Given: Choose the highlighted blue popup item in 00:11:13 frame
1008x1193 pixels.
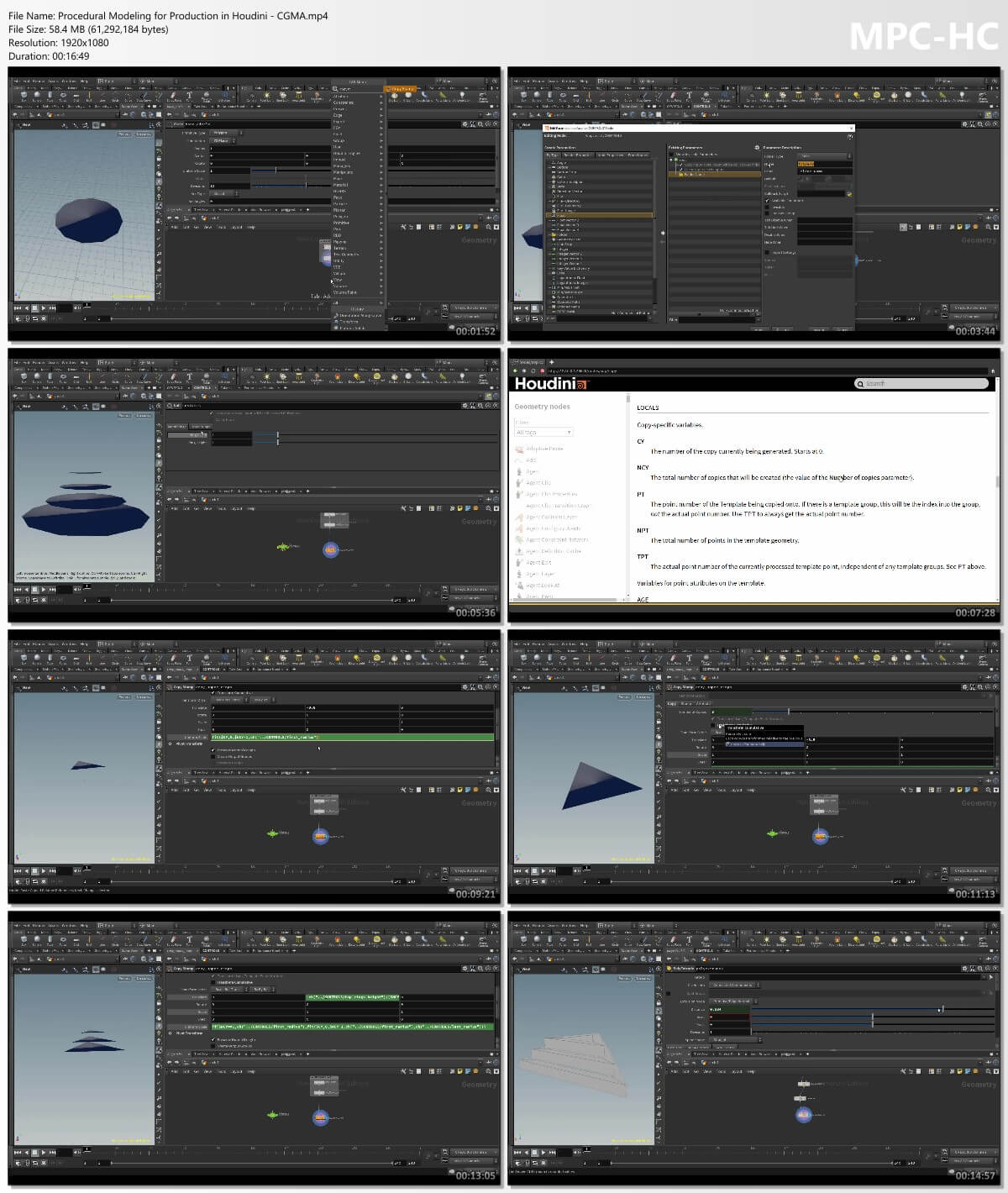Looking at the screenshot, I should tap(764, 744).
